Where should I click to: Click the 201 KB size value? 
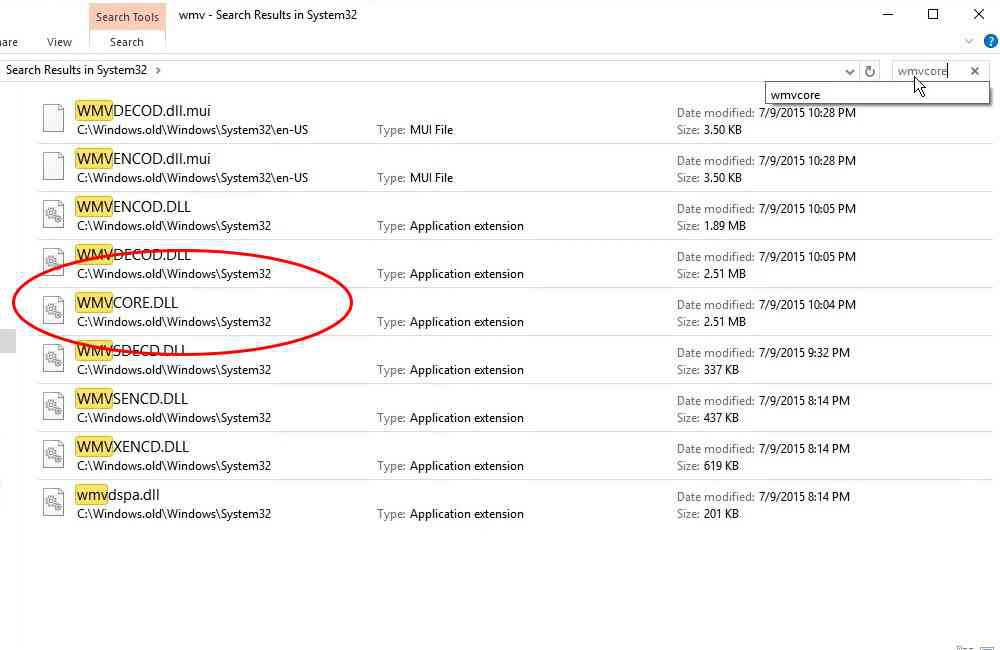tap(721, 513)
